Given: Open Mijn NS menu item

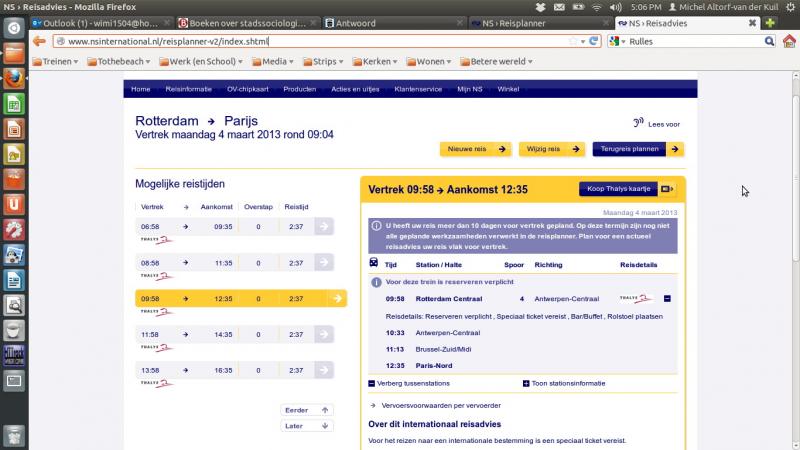Looking at the screenshot, I should 469,89.
